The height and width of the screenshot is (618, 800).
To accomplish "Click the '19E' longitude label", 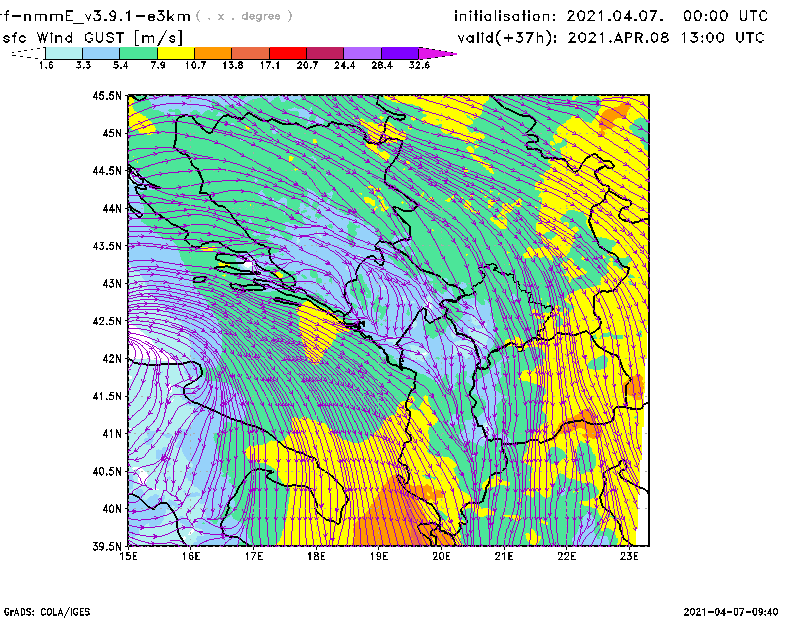I will click(379, 556).
